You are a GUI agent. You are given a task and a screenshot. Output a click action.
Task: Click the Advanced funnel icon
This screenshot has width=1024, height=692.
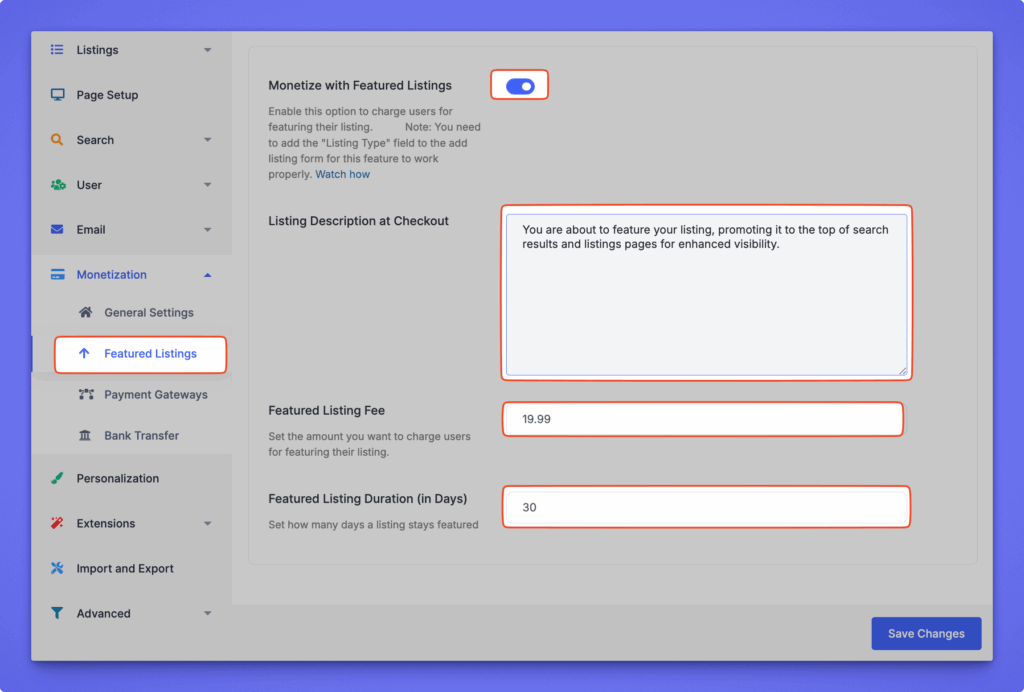click(x=57, y=614)
